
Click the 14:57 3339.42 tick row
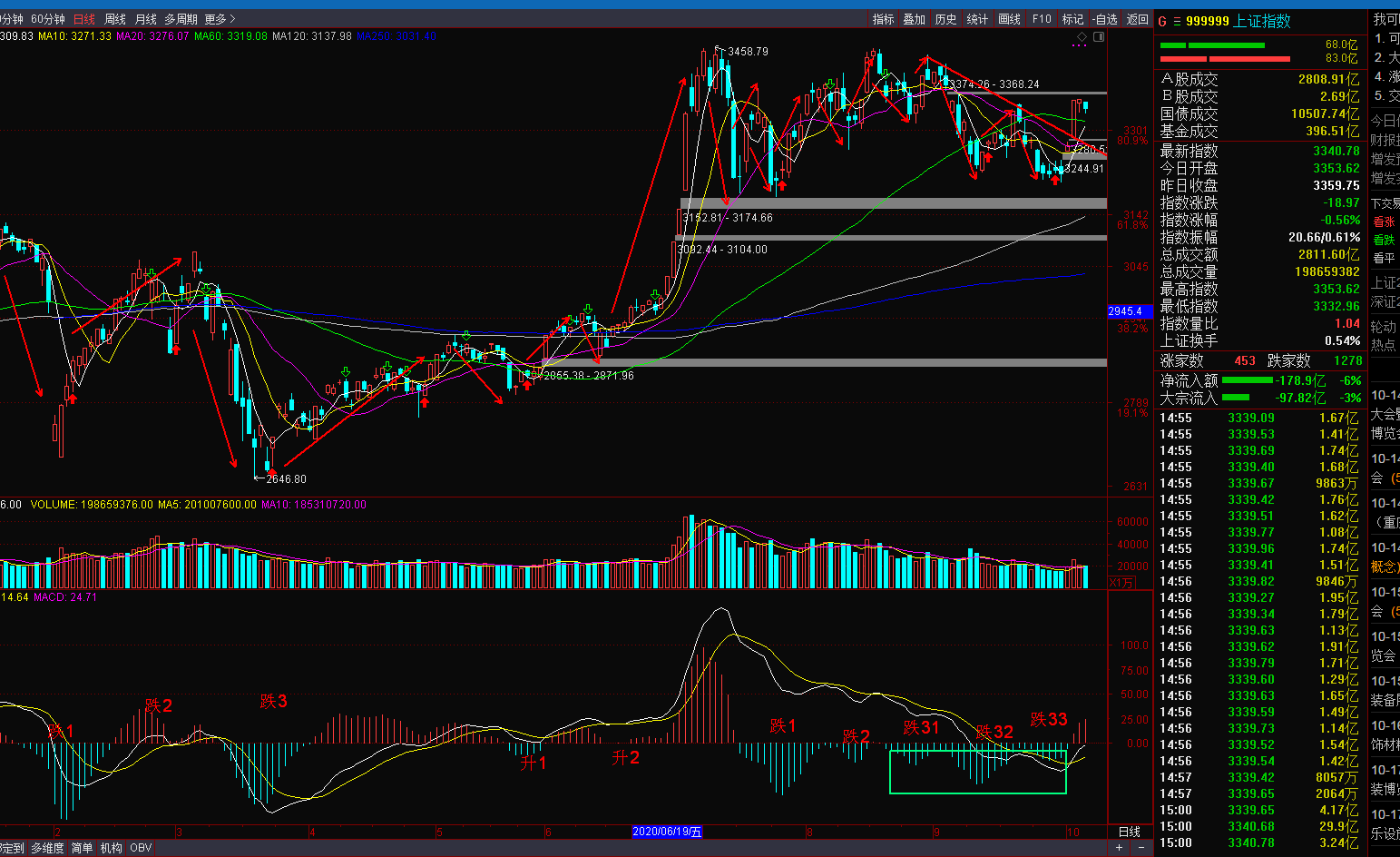pos(1259,777)
